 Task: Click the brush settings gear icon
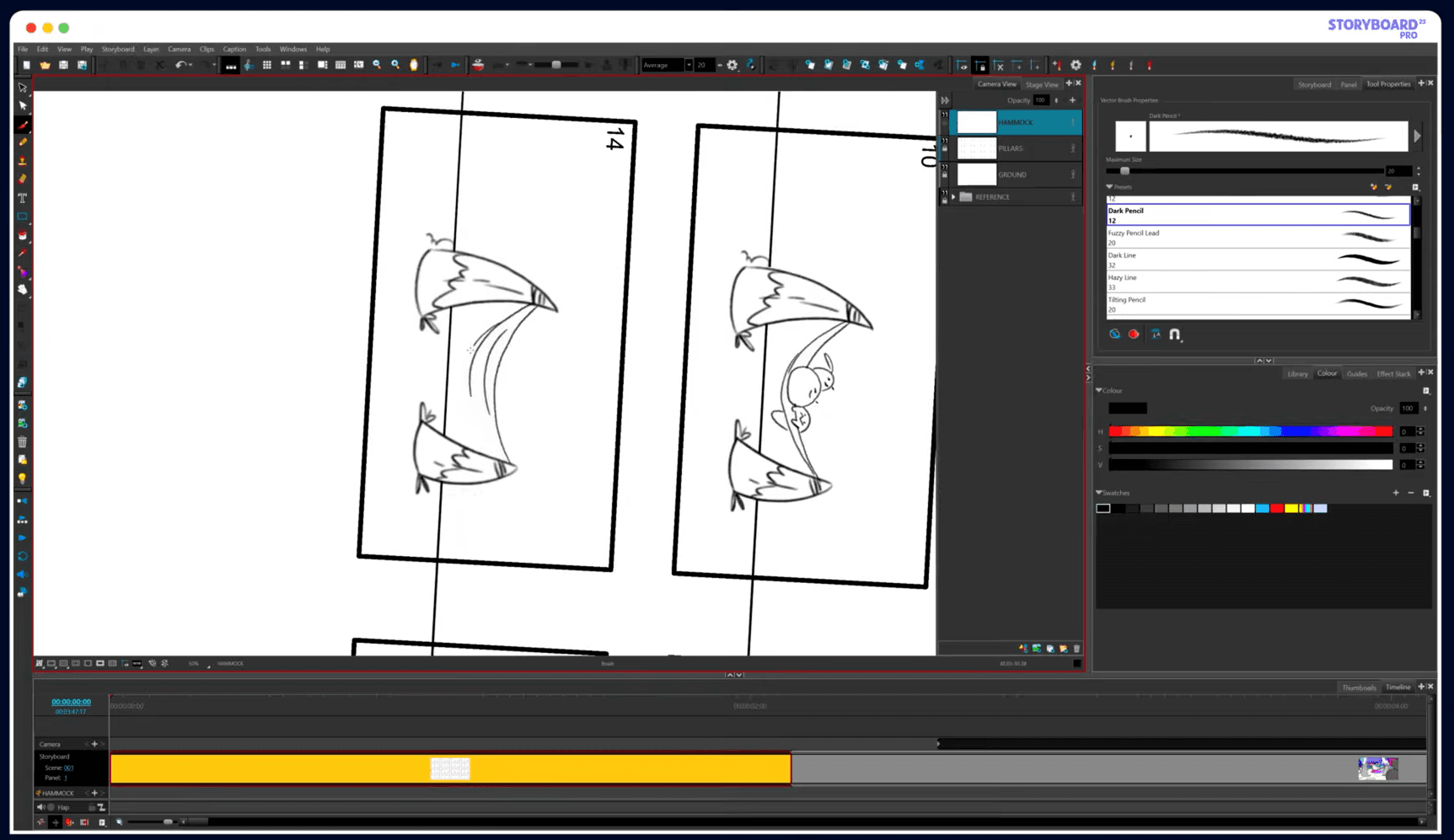coord(732,65)
